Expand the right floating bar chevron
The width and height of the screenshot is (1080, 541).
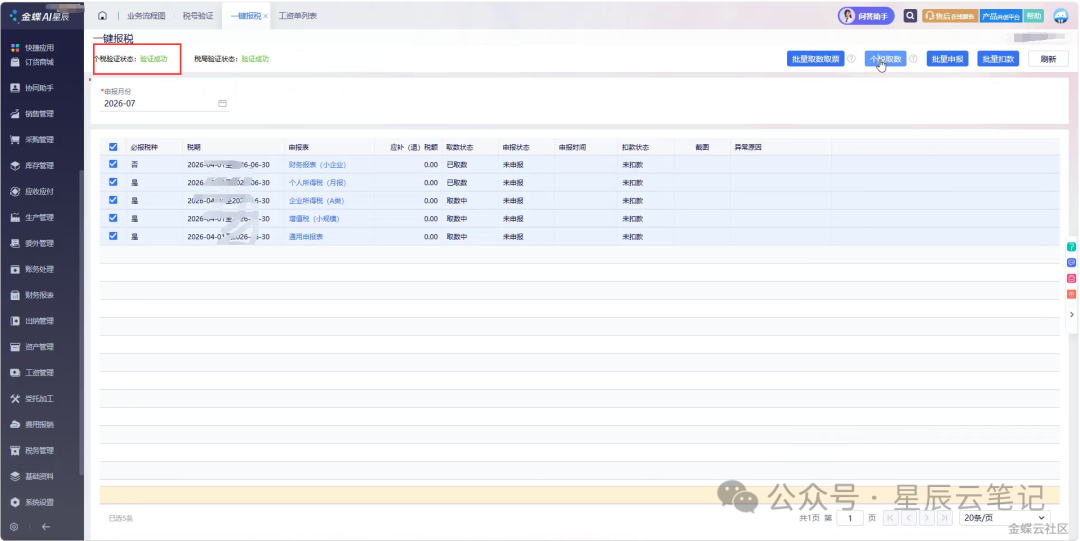point(1071,314)
